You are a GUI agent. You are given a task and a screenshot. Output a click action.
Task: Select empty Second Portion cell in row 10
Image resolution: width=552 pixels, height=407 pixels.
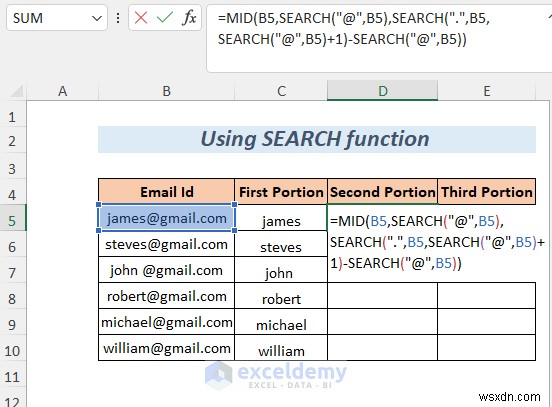382,348
